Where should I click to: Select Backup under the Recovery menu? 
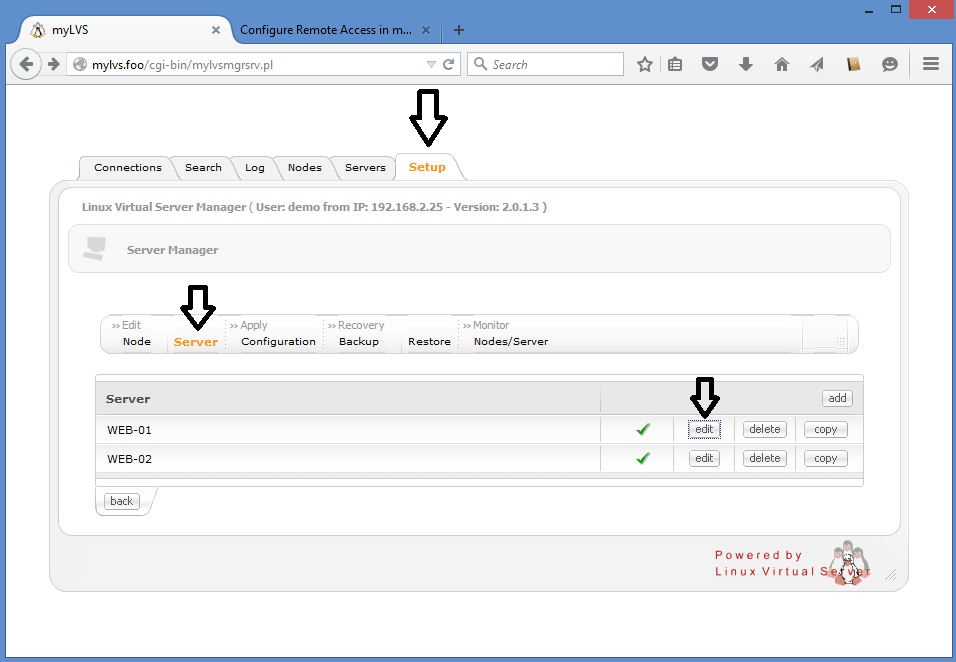tap(358, 341)
